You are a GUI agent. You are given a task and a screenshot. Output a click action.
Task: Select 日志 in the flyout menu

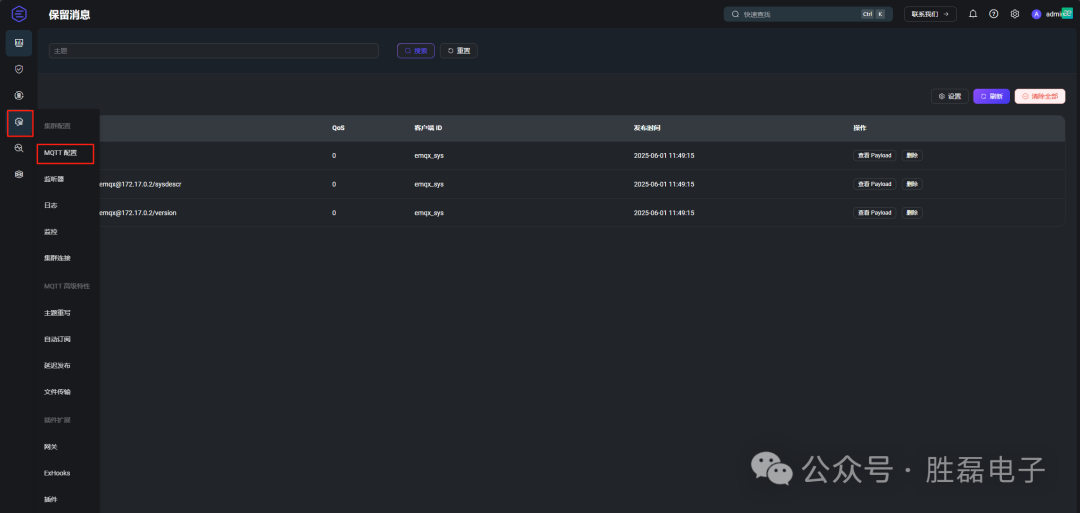pos(50,205)
